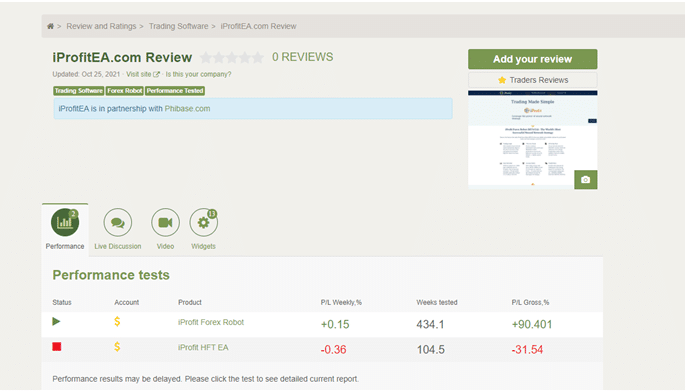Click the Add your review button

click(x=532, y=59)
